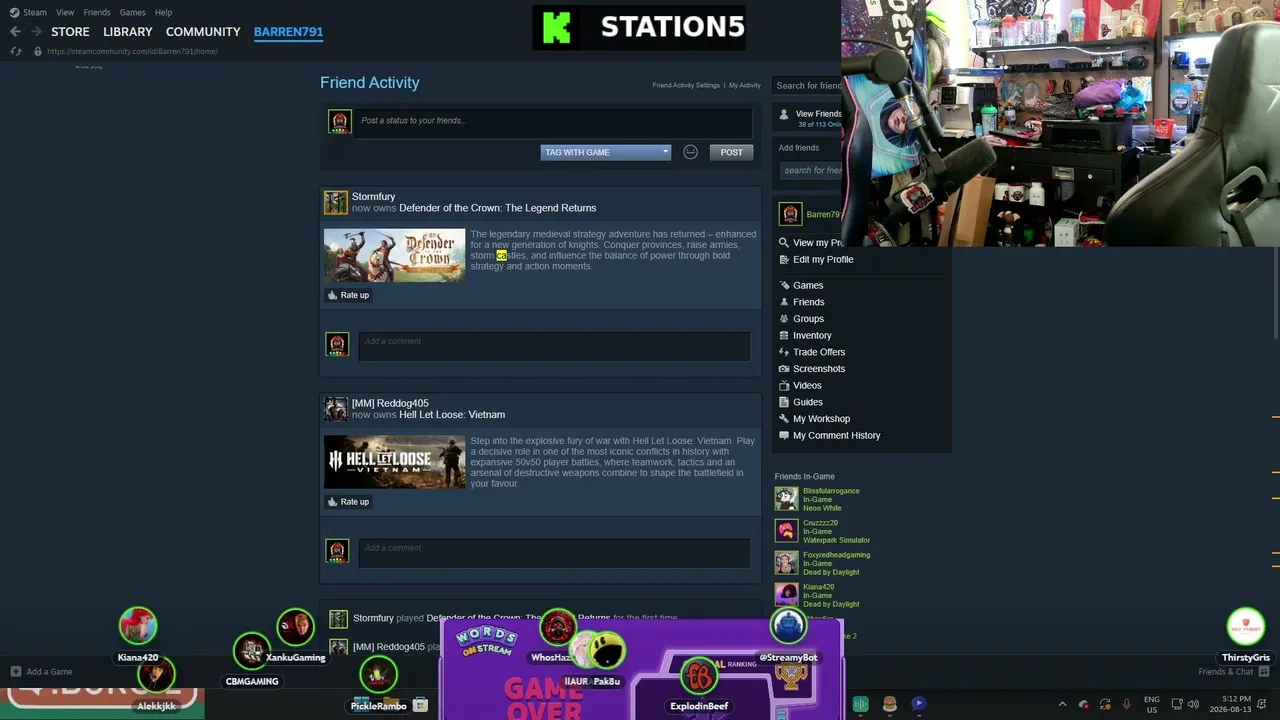1280x720 pixels.
Task: Switch to the BARREN791 profile tab
Action: coord(288,32)
